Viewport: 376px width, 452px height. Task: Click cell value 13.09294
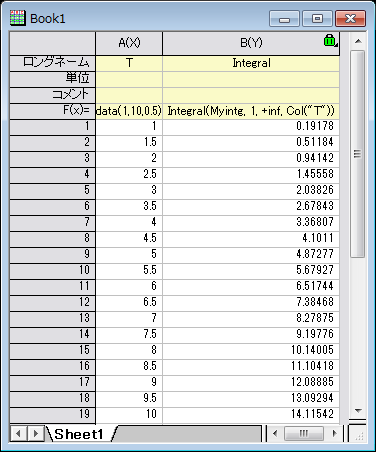(251, 399)
